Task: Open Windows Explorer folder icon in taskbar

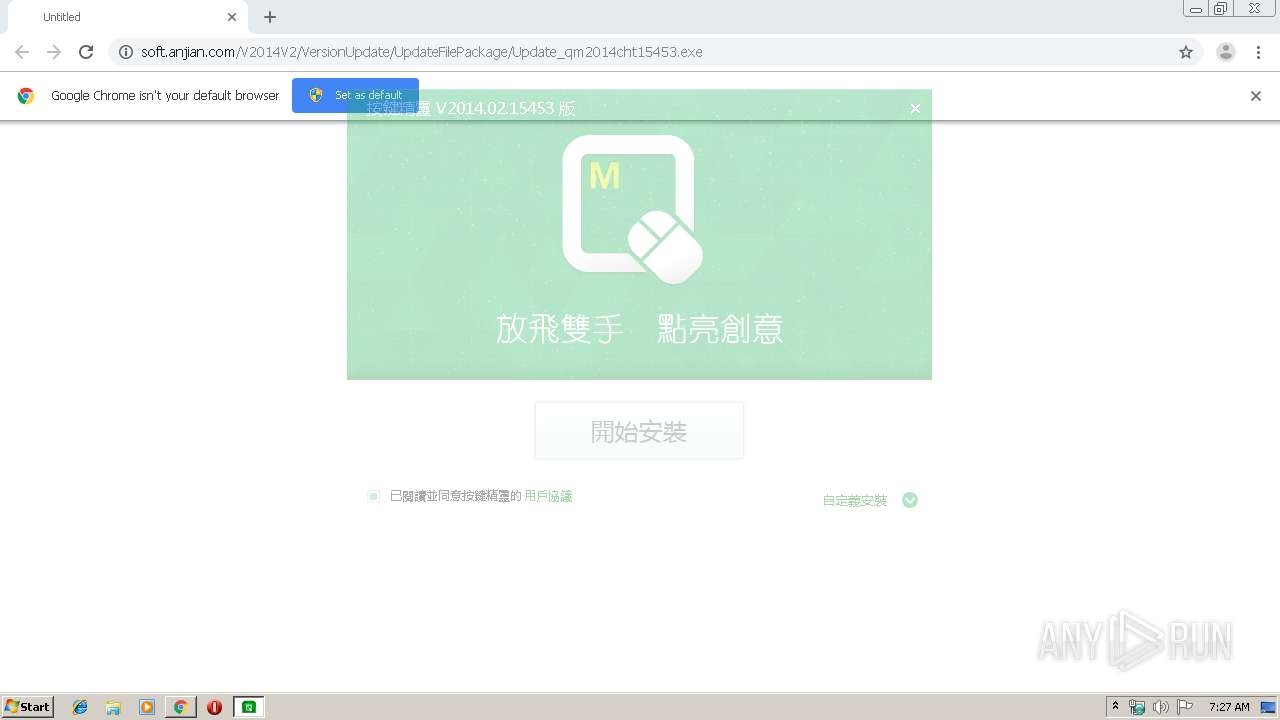Action: point(113,707)
